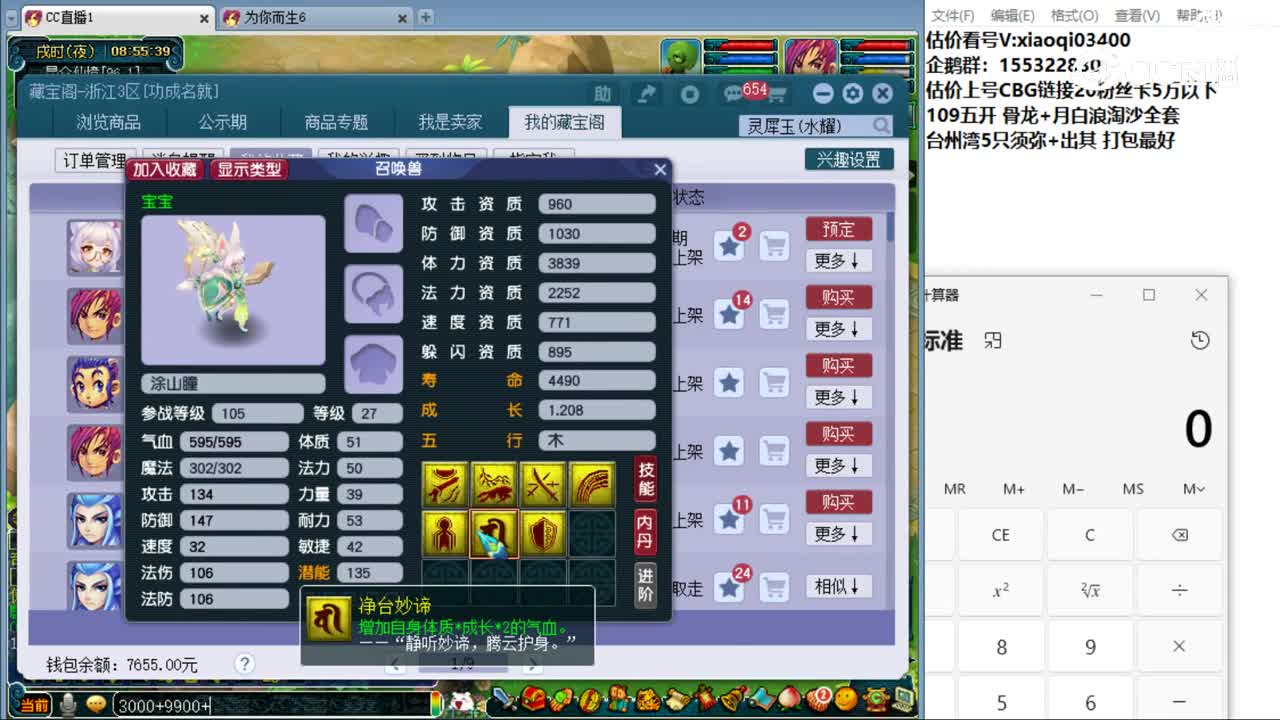Open Notepad 格式(O) menu
The width and height of the screenshot is (1280, 720).
[x=1075, y=15]
